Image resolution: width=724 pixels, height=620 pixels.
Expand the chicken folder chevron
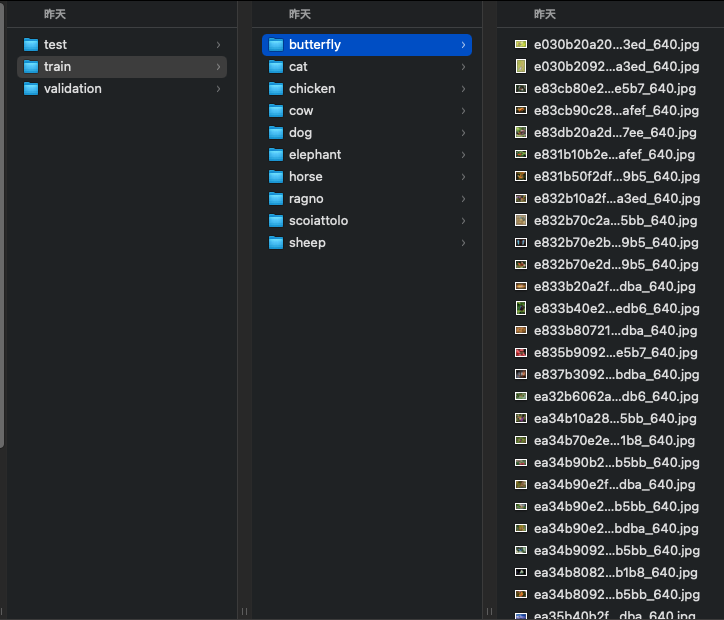click(x=463, y=89)
